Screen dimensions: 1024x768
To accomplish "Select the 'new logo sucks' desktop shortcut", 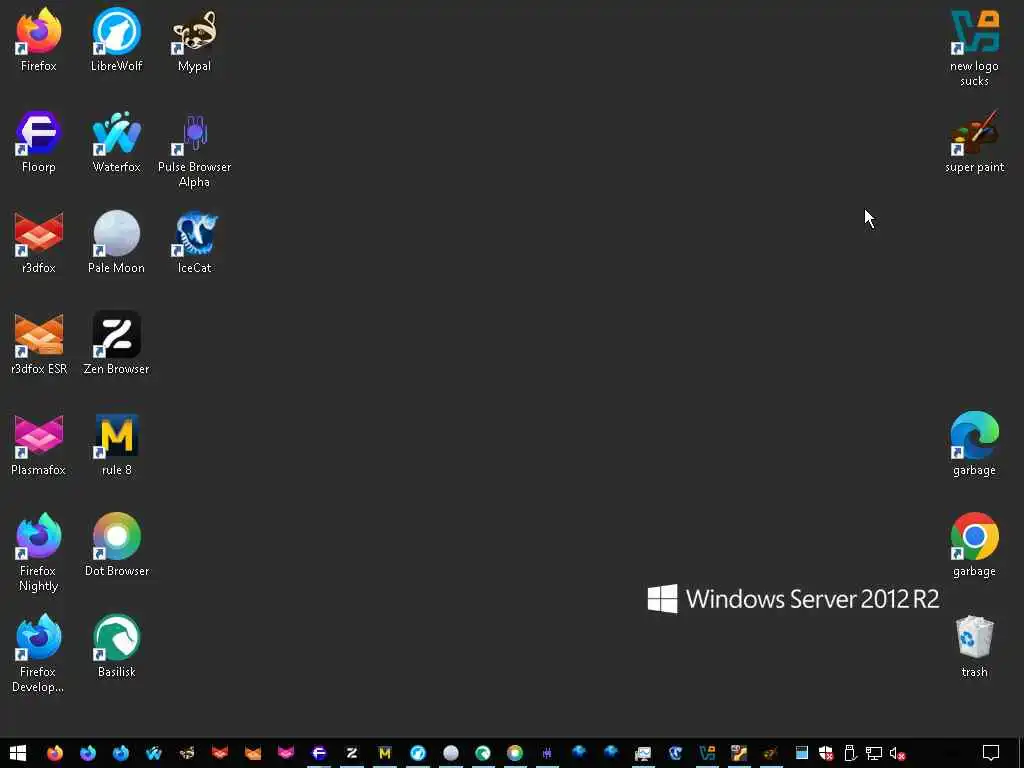I will click(974, 48).
